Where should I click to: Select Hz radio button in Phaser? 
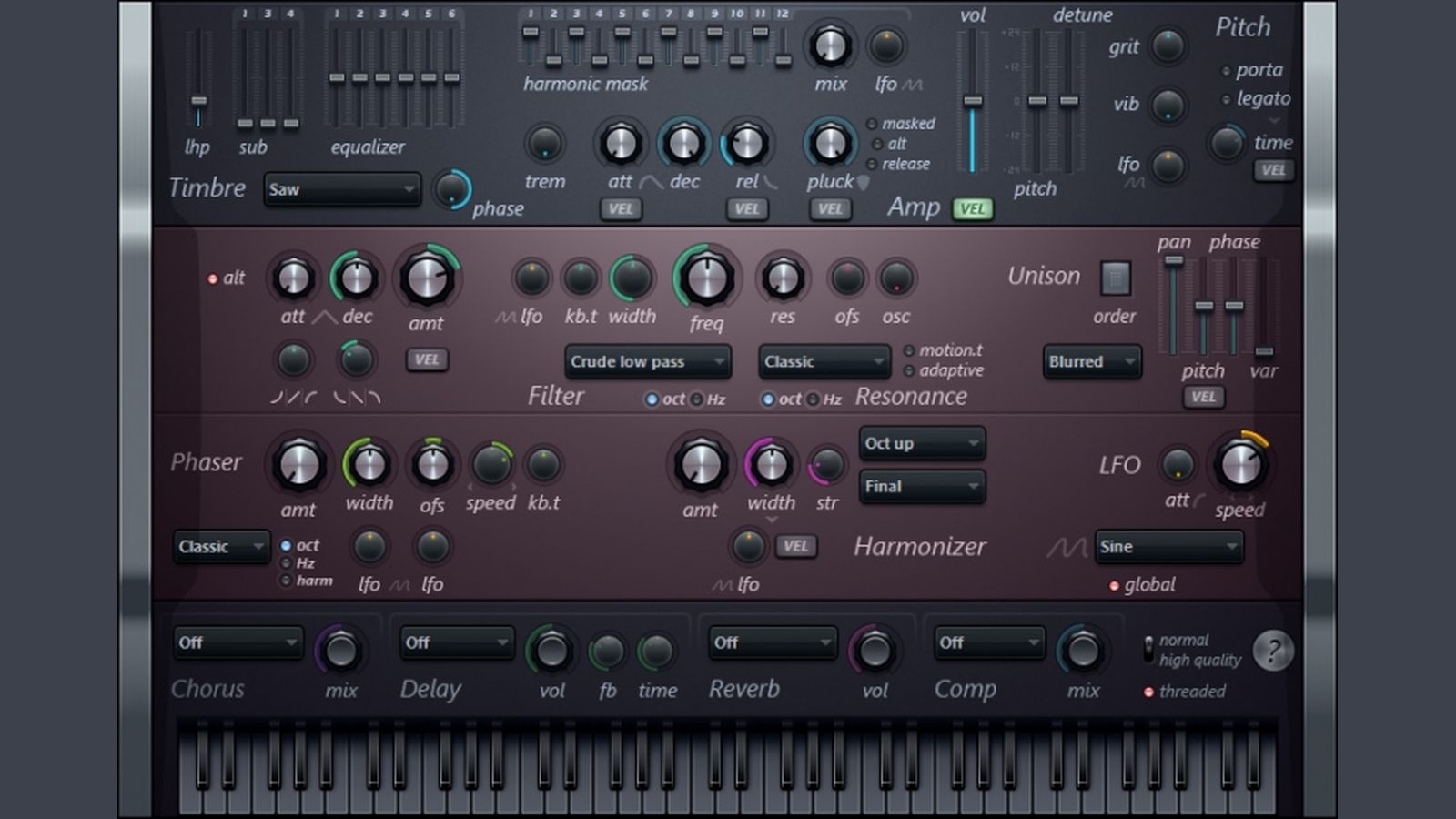point(287,563)
